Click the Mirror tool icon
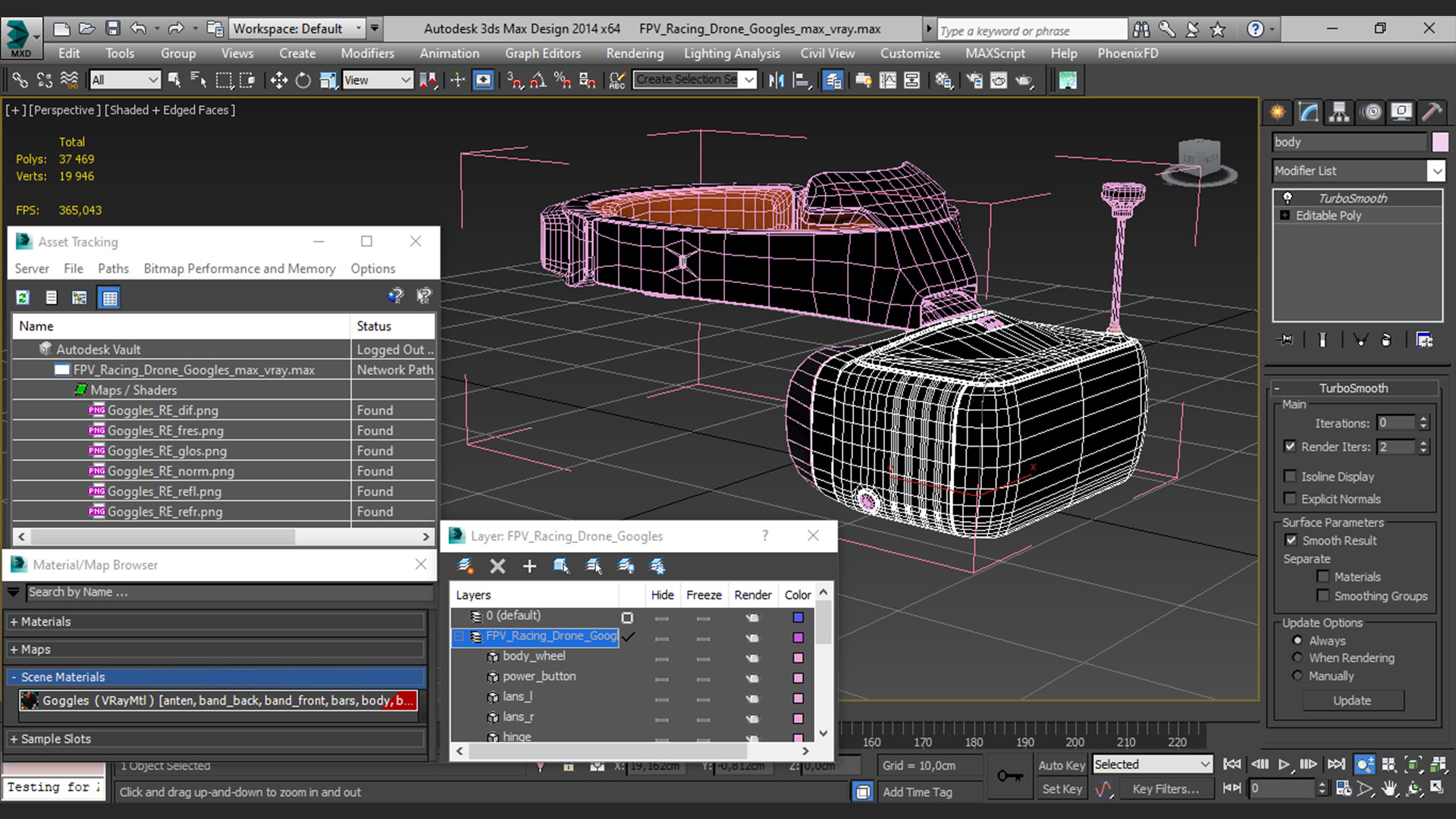 click(777, 80)
